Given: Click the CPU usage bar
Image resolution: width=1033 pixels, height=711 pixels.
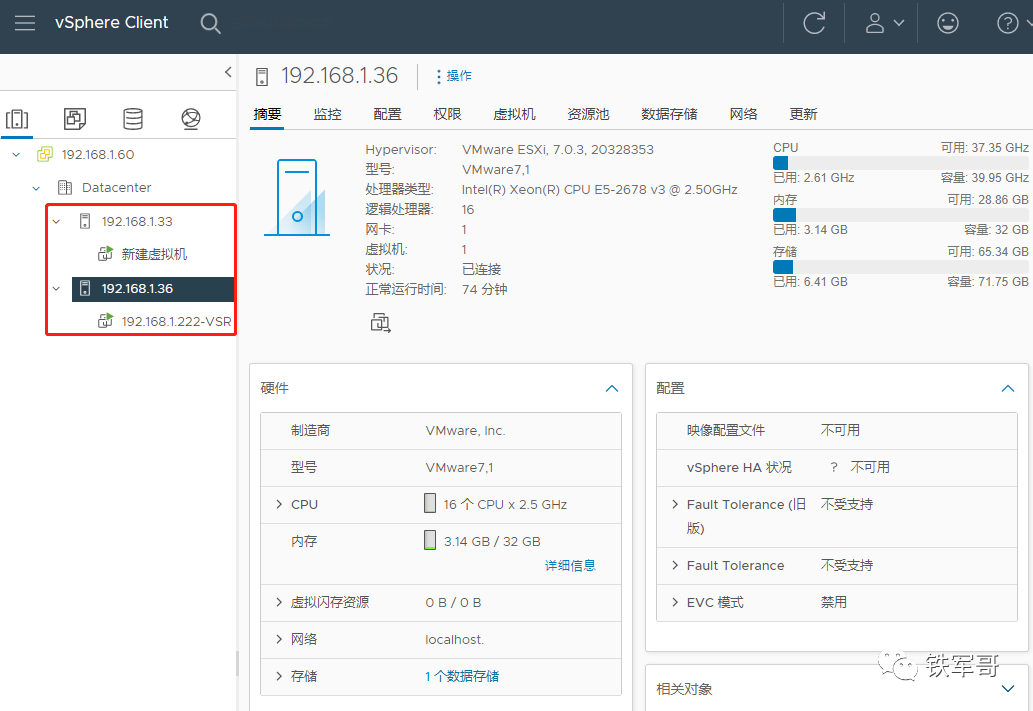Looking at the screenshot, I should [x=901, y=163].
